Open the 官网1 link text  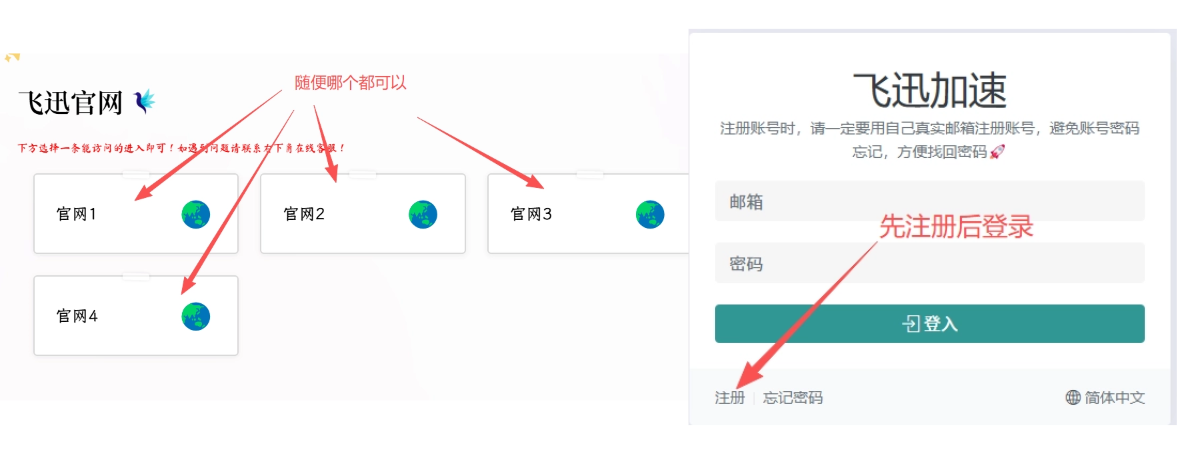point(76,214)
